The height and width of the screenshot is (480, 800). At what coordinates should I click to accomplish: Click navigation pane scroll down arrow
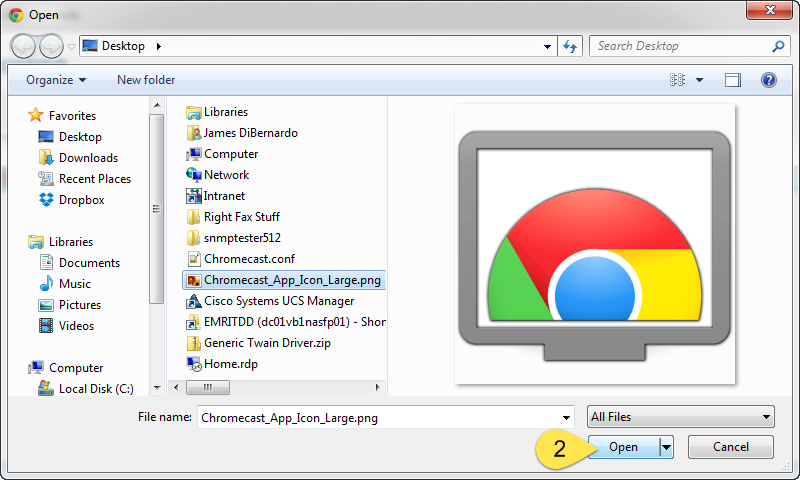click(157, 388)
